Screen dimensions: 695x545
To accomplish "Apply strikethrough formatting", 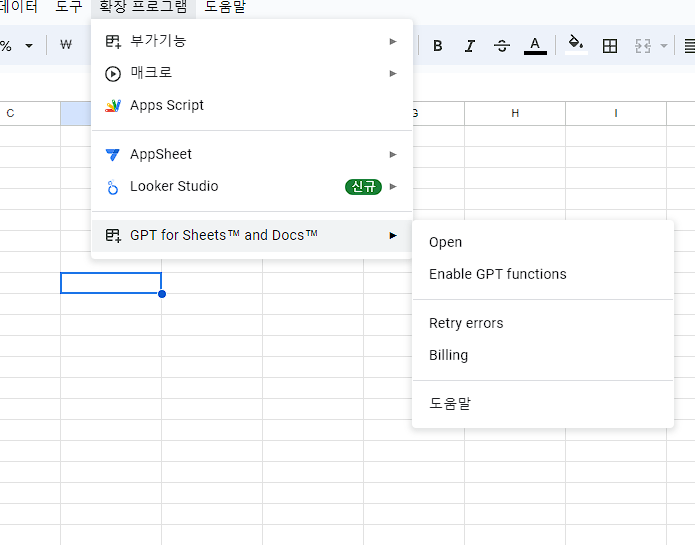I will (x=502, y=46).
